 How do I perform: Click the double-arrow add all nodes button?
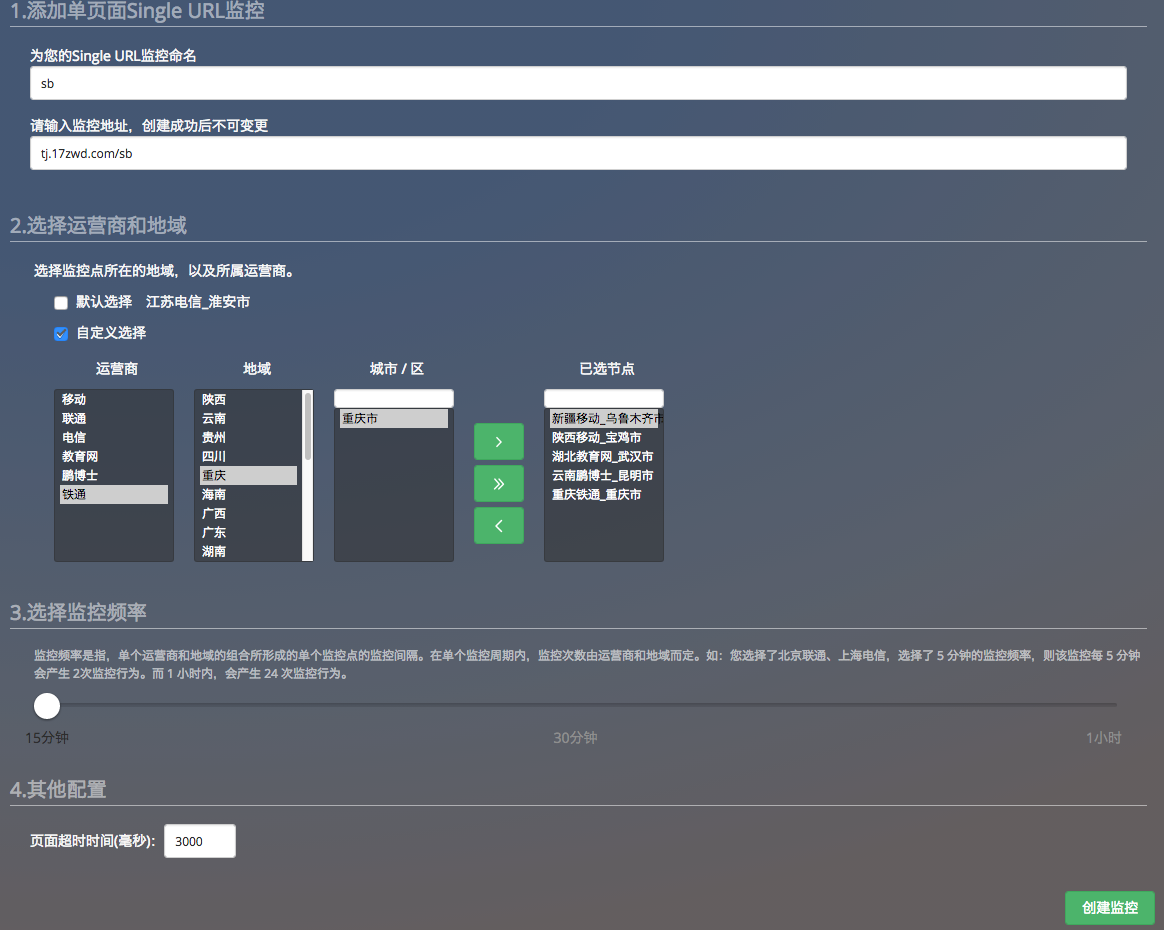point(498,484)
